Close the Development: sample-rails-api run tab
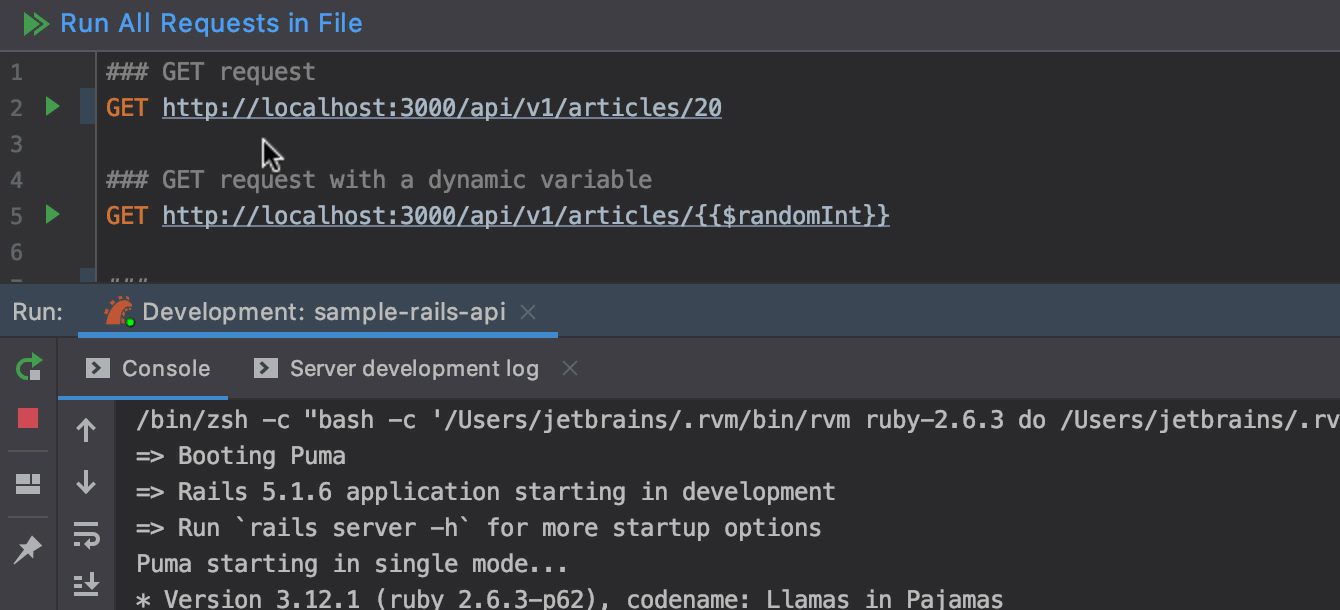 point(529,312)
